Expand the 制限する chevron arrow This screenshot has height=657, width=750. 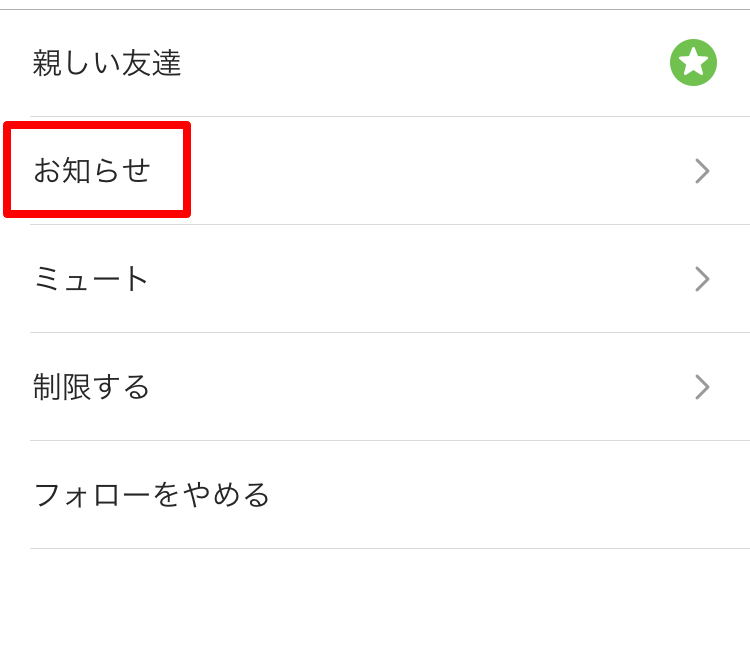point(702,387)
